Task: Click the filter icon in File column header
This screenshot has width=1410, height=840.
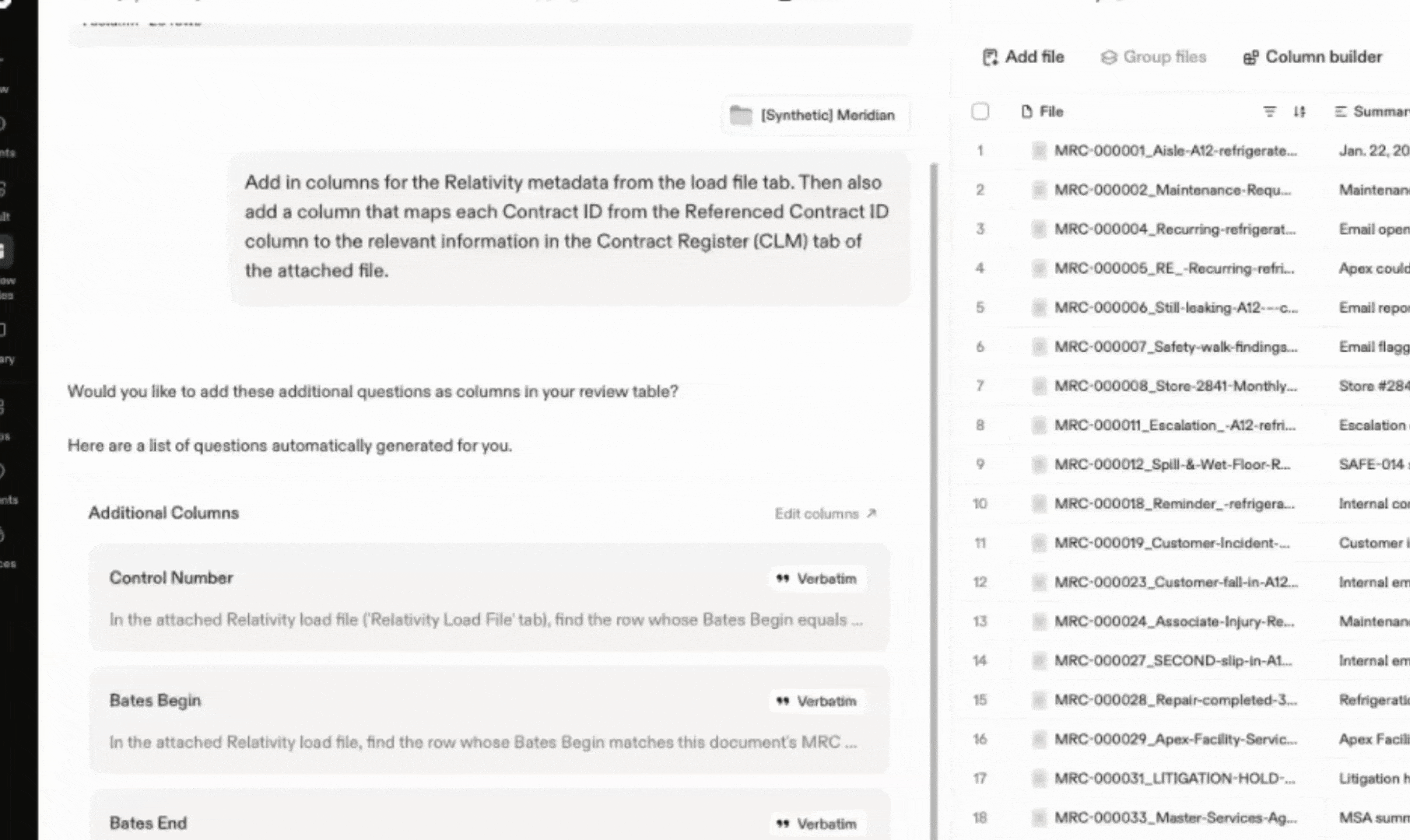Action: coord(1269,111)
